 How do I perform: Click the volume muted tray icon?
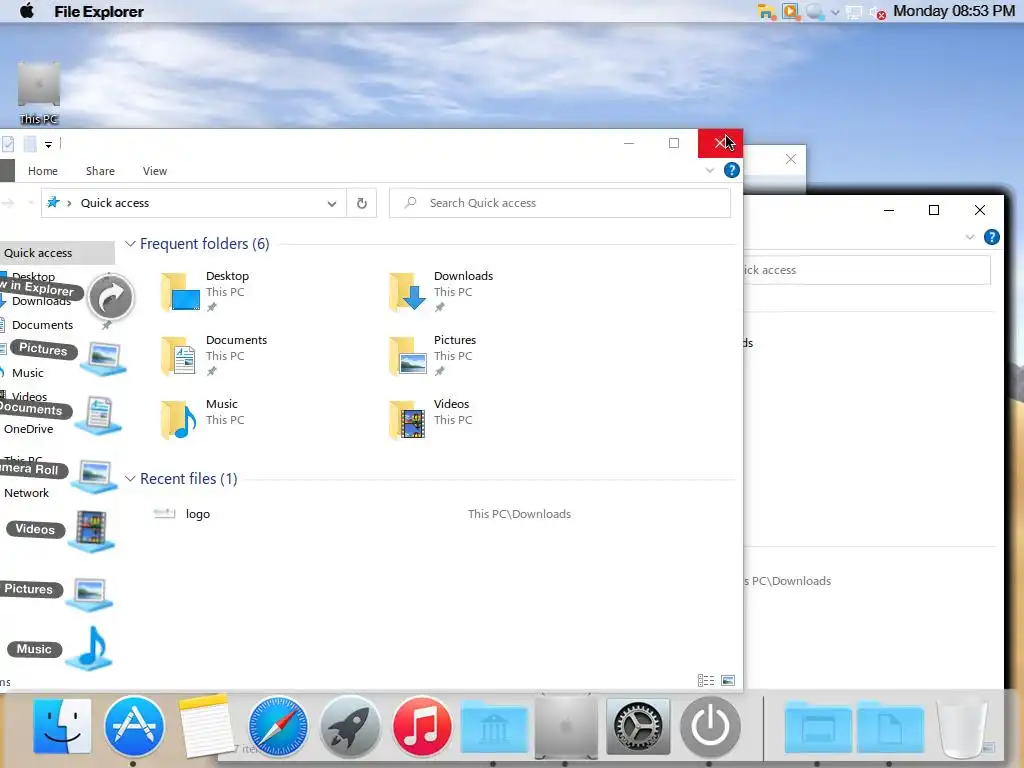pyautogui.click(x=877, y=12)
